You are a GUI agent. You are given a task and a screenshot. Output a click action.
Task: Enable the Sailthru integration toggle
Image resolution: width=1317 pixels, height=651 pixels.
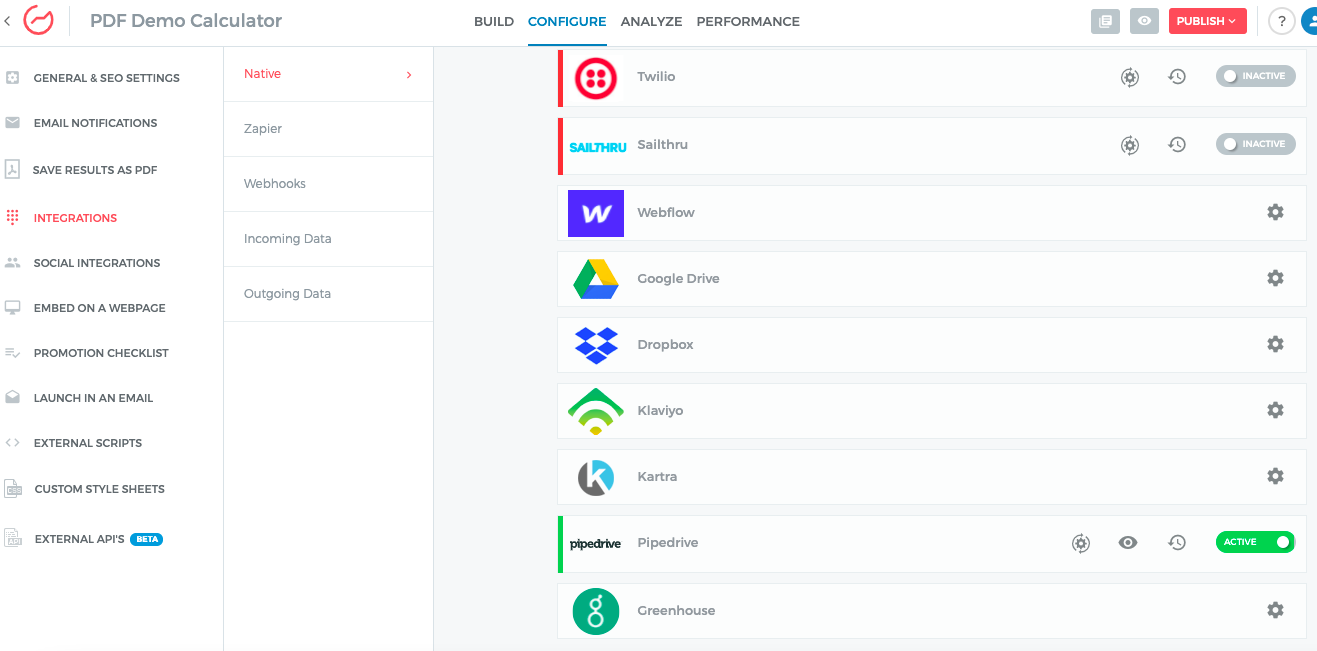[x=1255, y=144]
